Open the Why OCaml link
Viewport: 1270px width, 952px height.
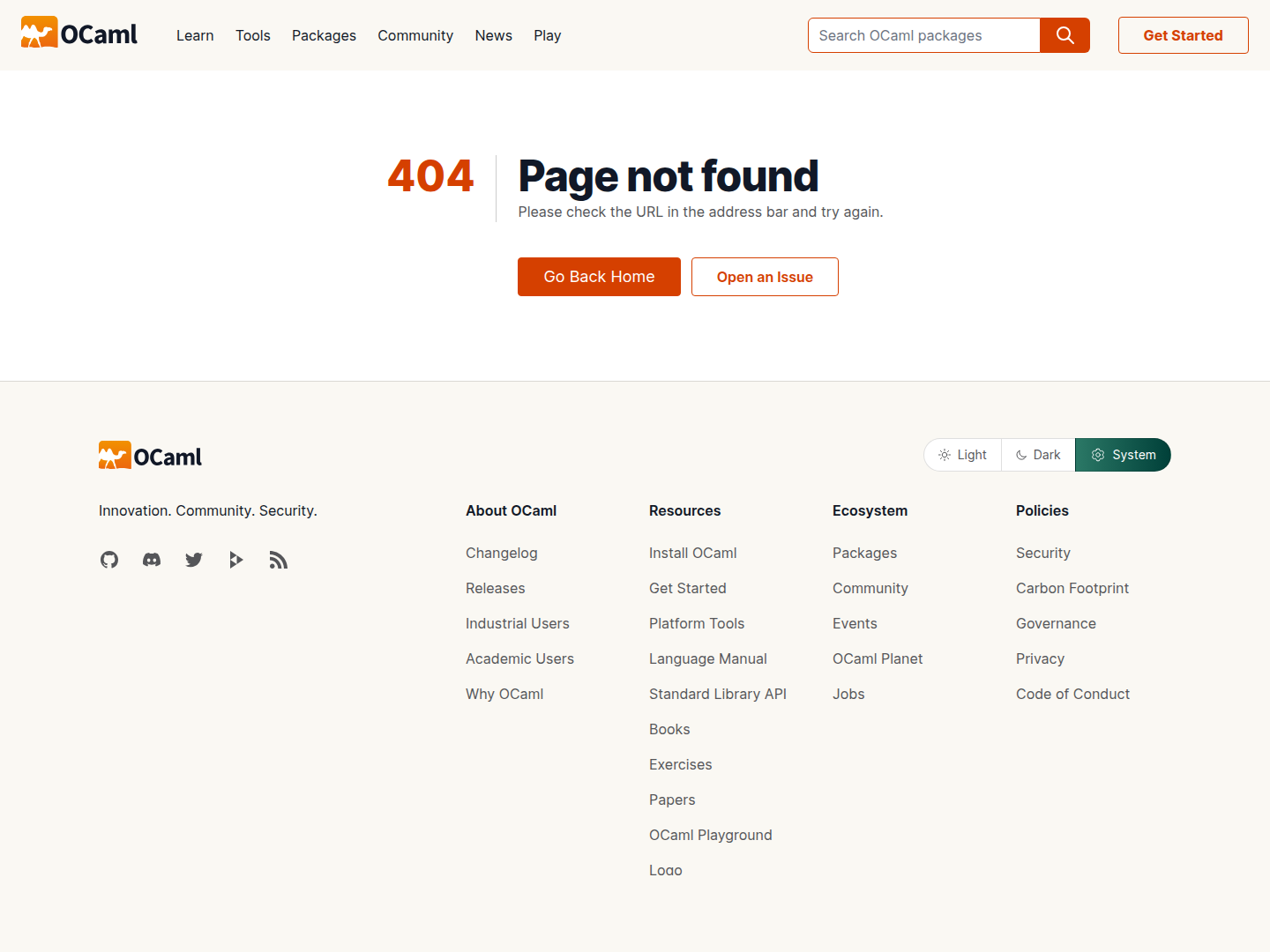click(504, 694)
